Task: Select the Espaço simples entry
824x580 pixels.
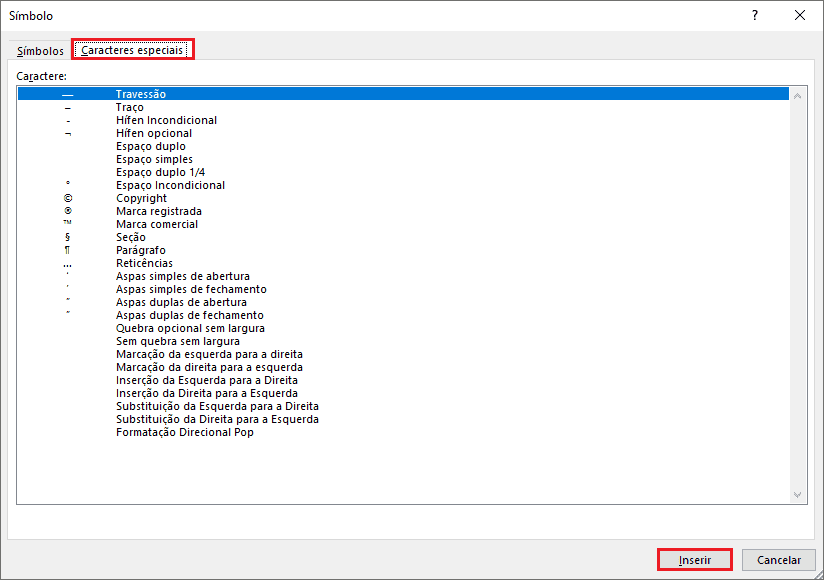Action: pyautogui.click(x=403, y=159)
